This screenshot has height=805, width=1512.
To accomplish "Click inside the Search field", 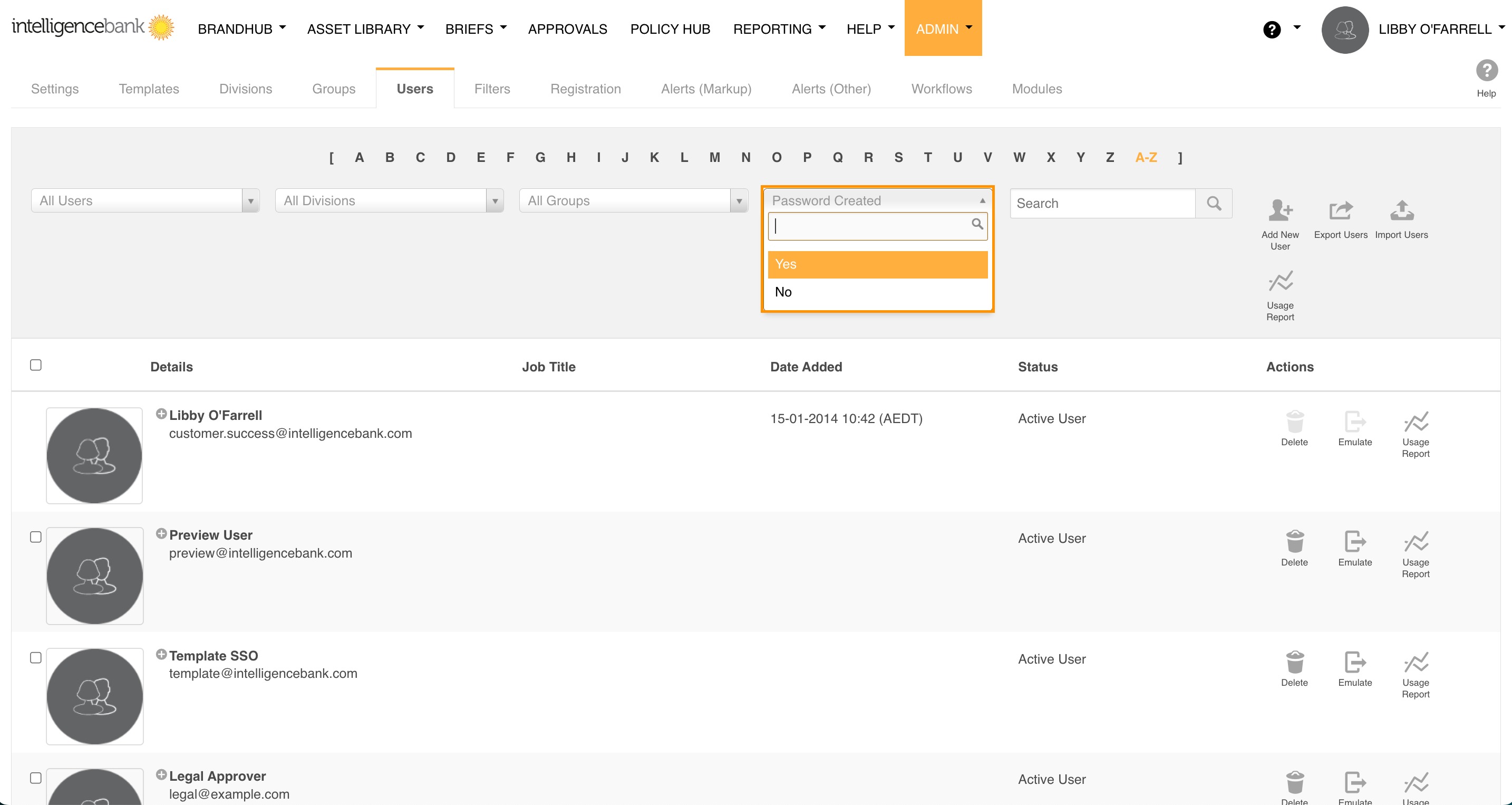I will point(1098,203).
